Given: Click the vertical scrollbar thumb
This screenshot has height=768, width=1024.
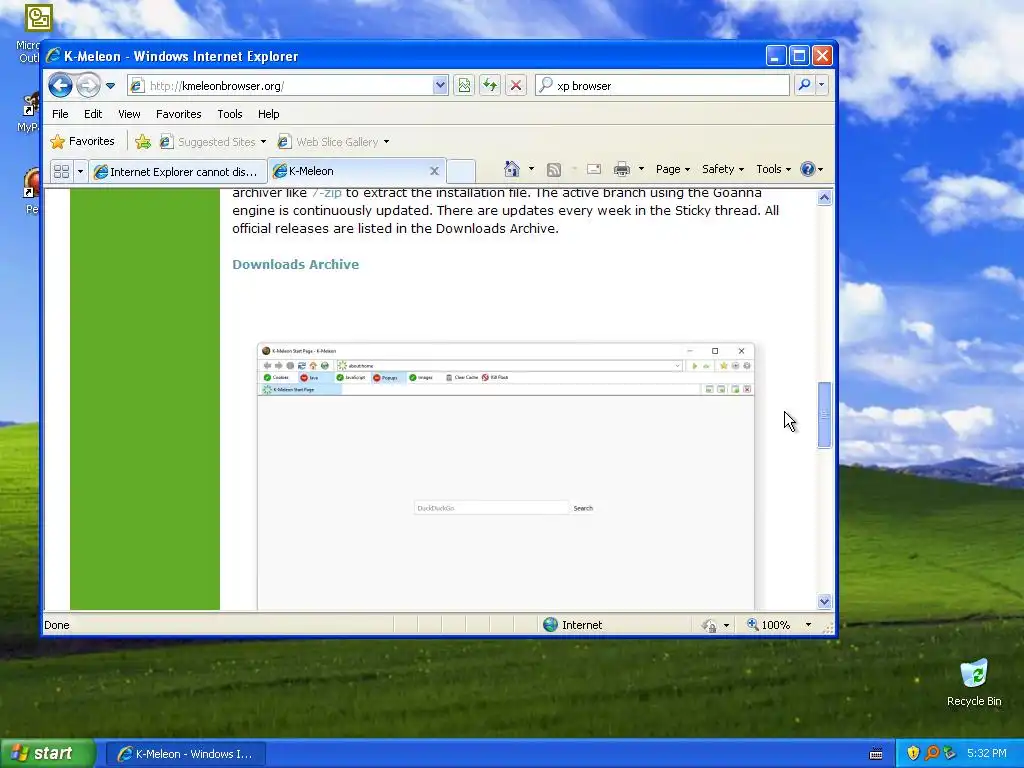Looking at the screenshot, I should click(x=824, y=415).
